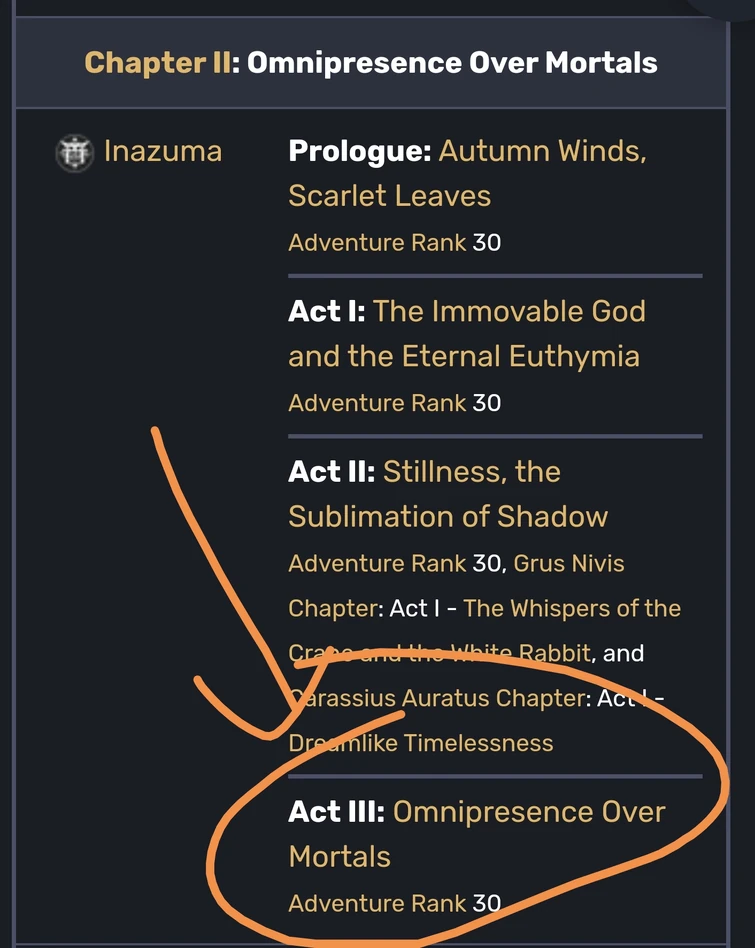Click the 'Prologue' bold label
Screen dimensions: 755x948
(357, 150)
